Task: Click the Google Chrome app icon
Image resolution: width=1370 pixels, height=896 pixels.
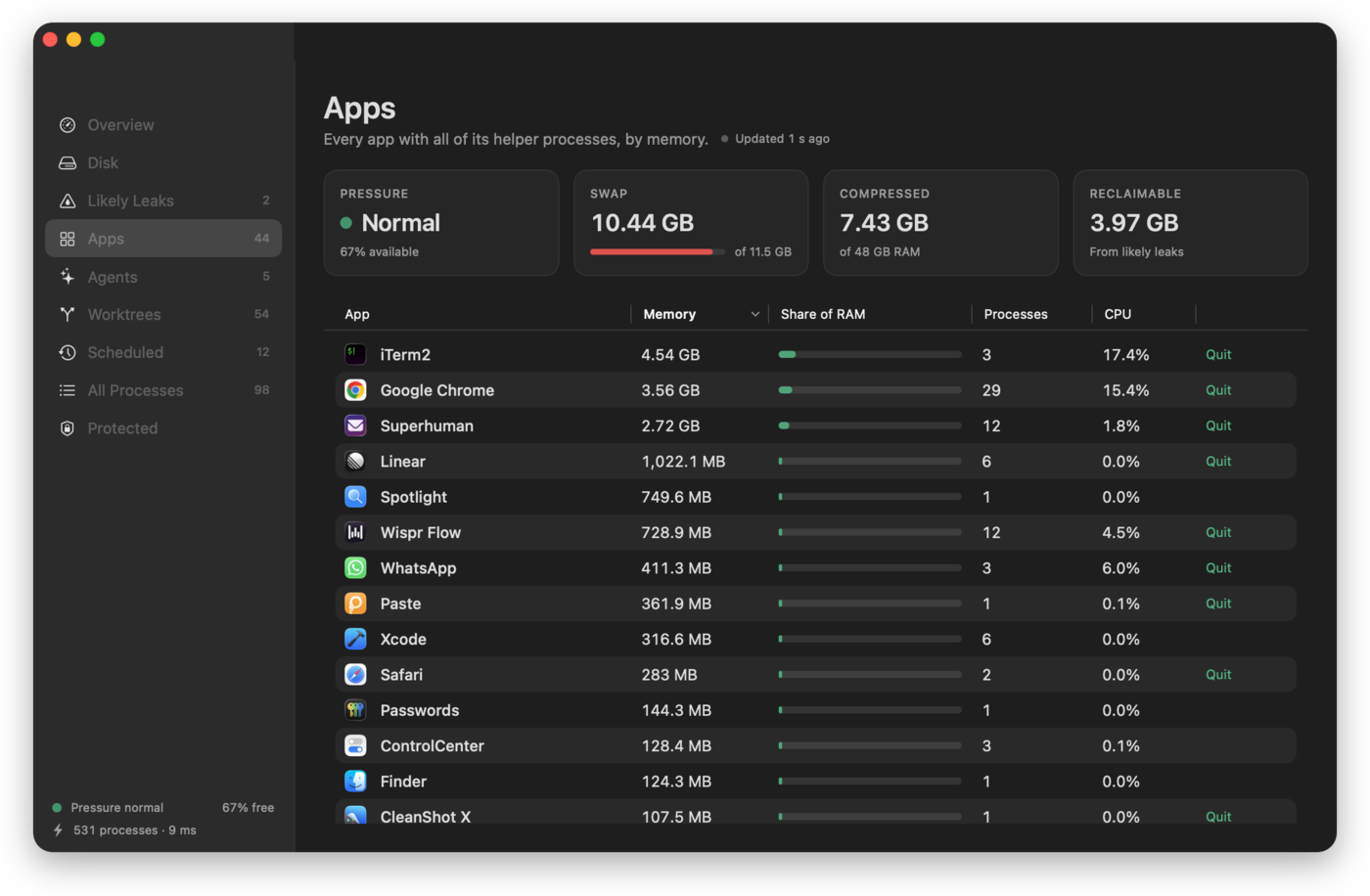Action: pyautogui.click(x=355, y=390)
